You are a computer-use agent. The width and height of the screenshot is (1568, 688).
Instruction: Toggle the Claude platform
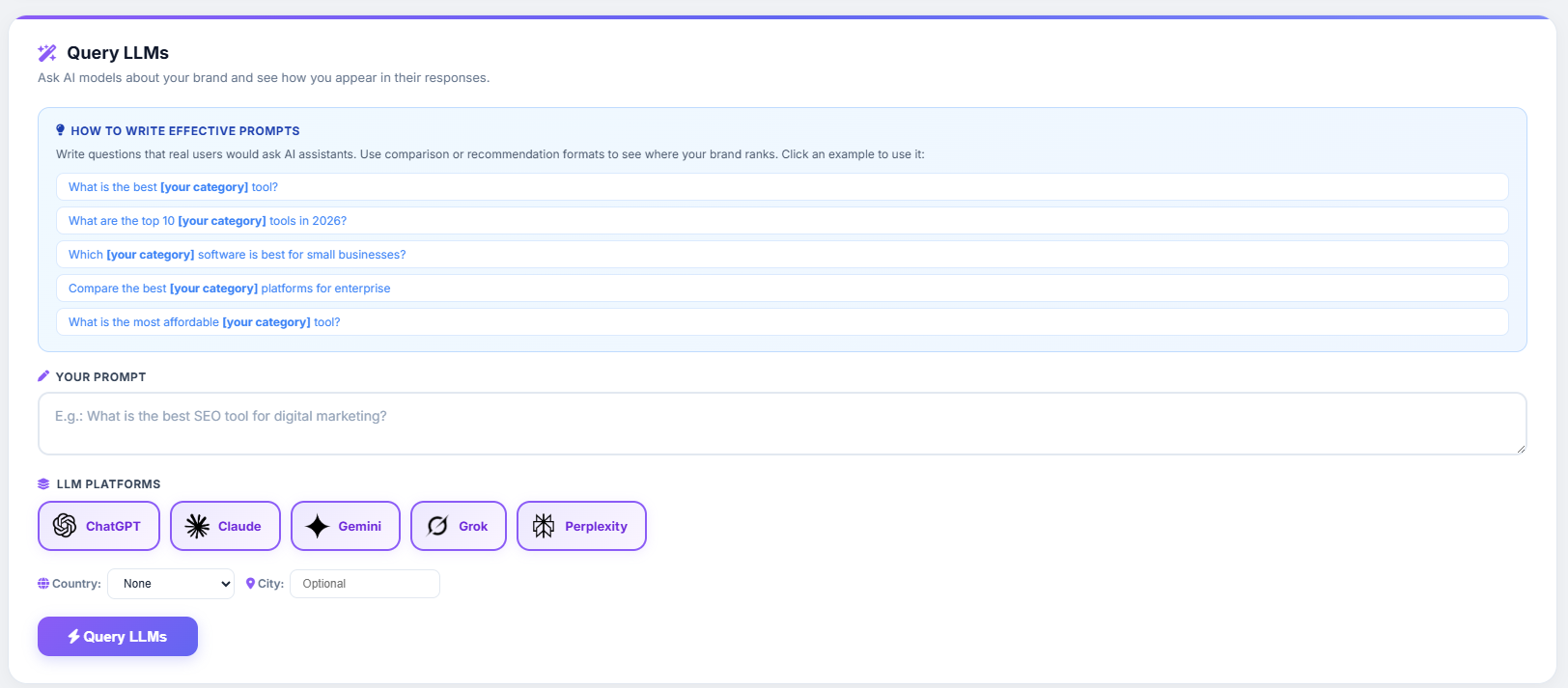coord(225,526)
